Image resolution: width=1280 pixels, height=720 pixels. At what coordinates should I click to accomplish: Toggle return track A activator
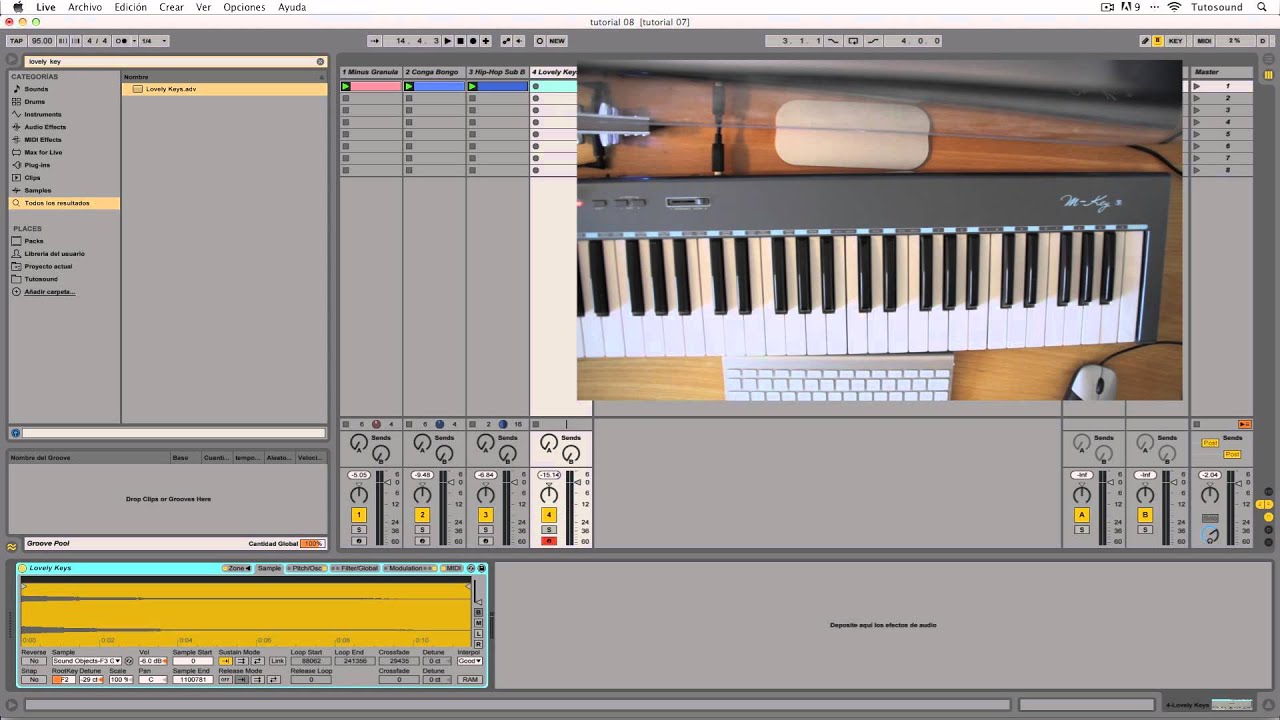[1081, 515]
